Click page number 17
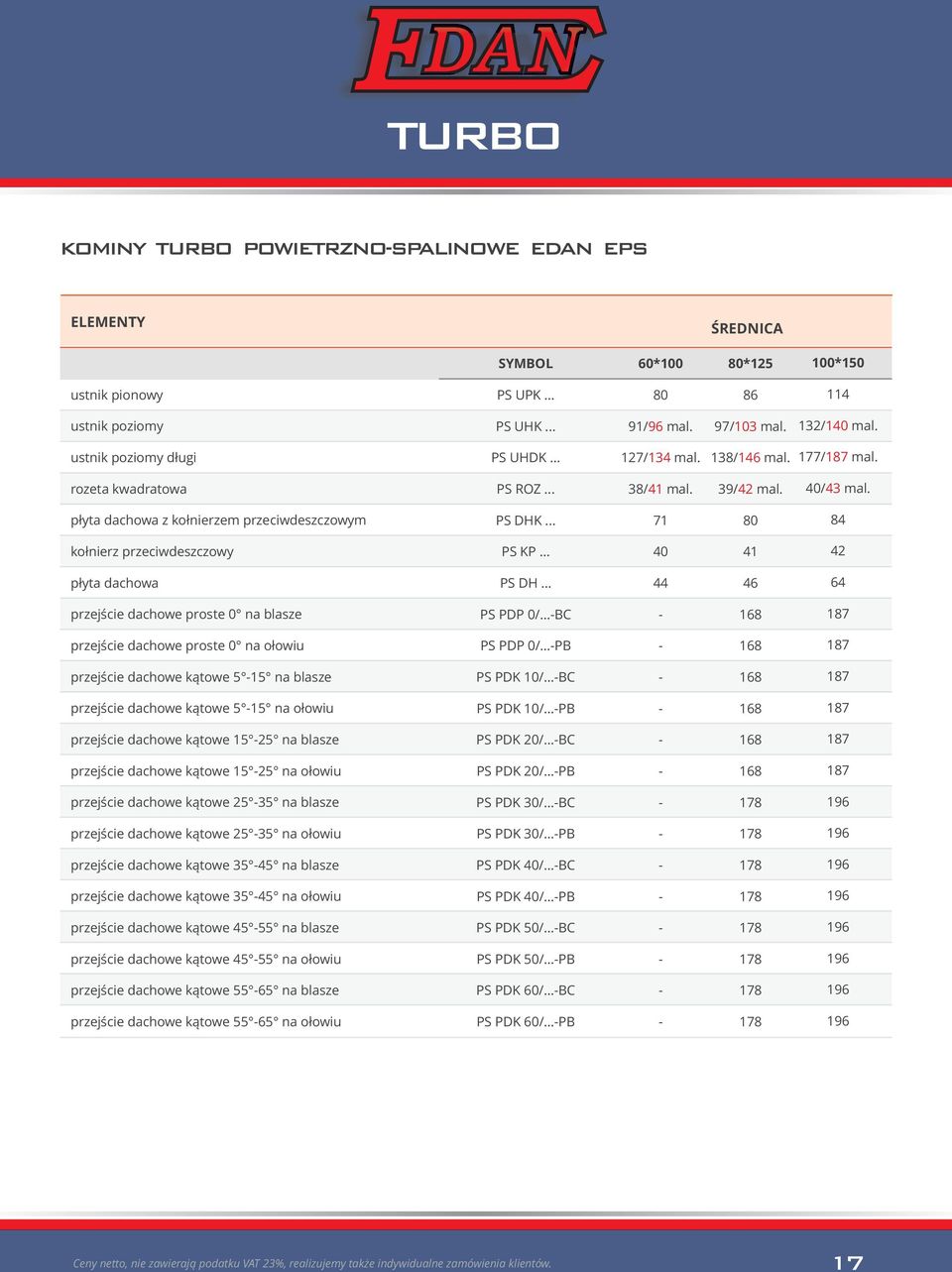Image resolution: width=952 pixels, height=1272 pixels. pos(849,1262)
